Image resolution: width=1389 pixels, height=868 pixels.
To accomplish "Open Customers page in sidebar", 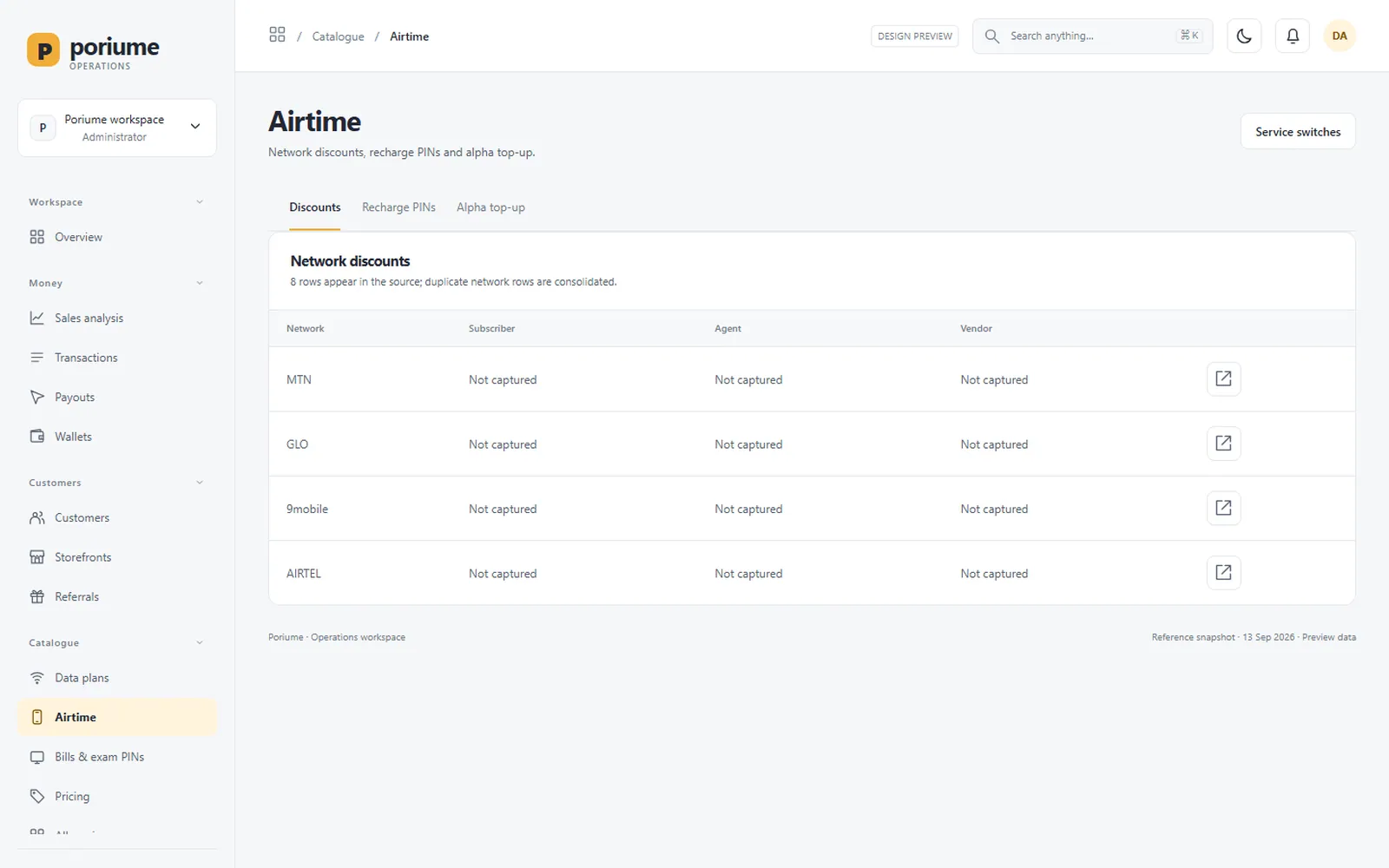I will pyautogui.click(x=117, y=517).
